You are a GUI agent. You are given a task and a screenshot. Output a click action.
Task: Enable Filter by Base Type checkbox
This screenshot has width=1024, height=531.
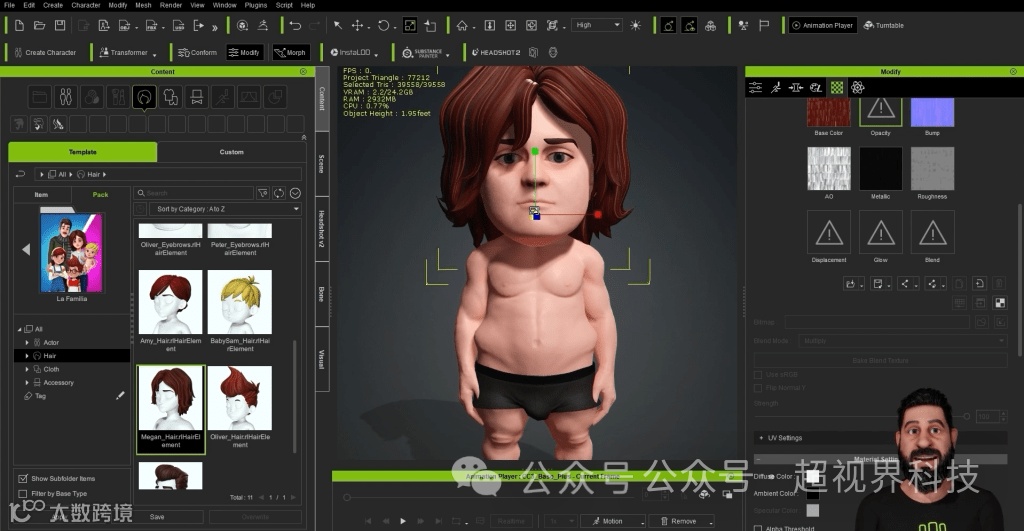23,494
